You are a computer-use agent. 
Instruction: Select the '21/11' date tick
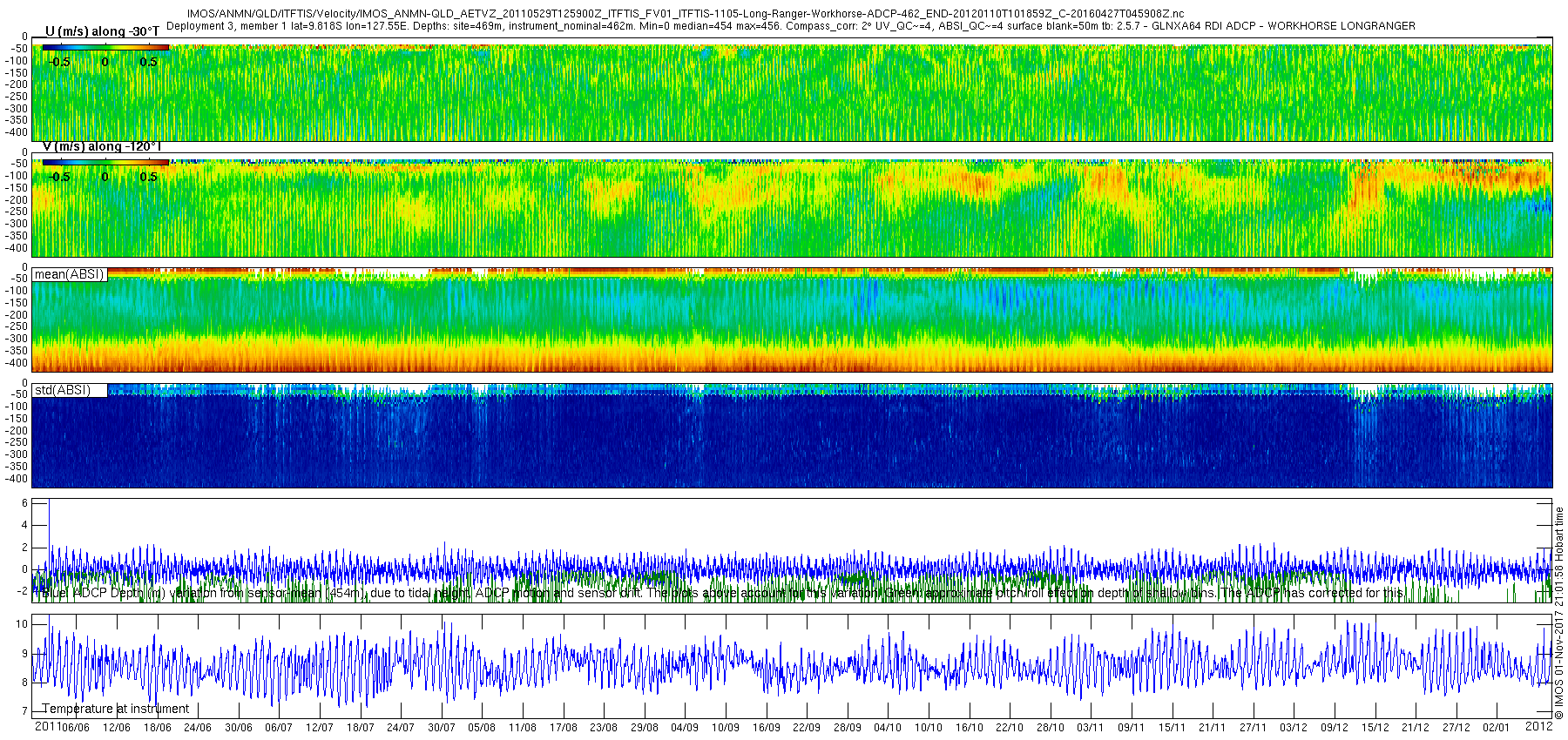click(x=1213, y=728)
